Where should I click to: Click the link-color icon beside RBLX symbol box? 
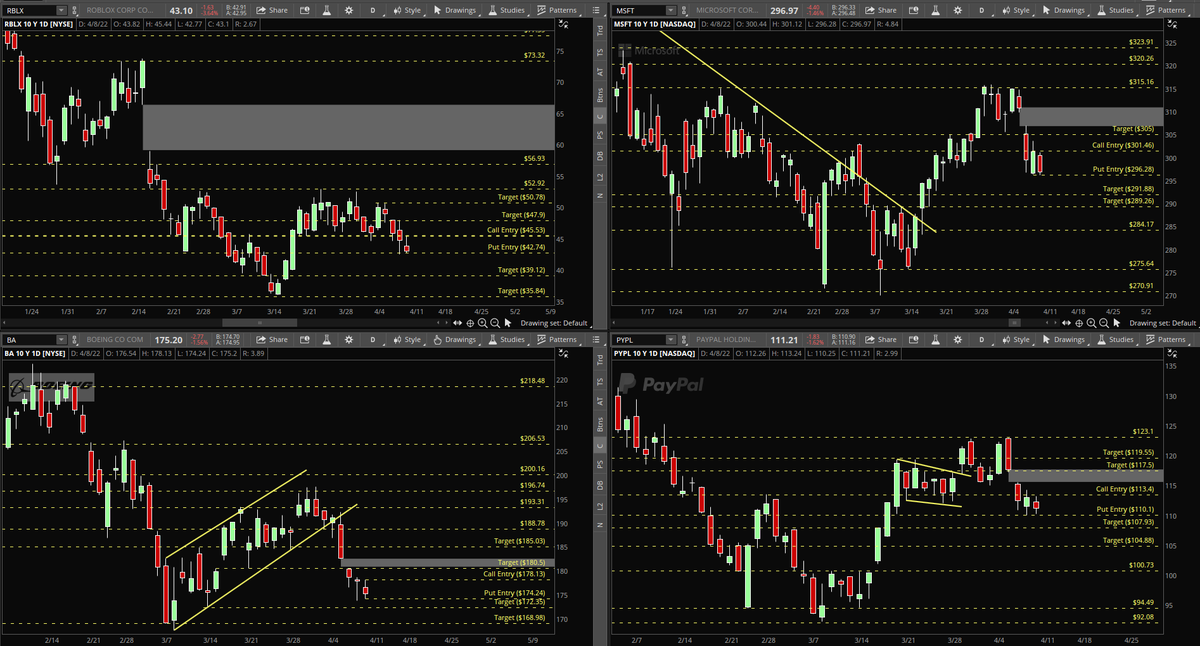[x=75, y=9]
